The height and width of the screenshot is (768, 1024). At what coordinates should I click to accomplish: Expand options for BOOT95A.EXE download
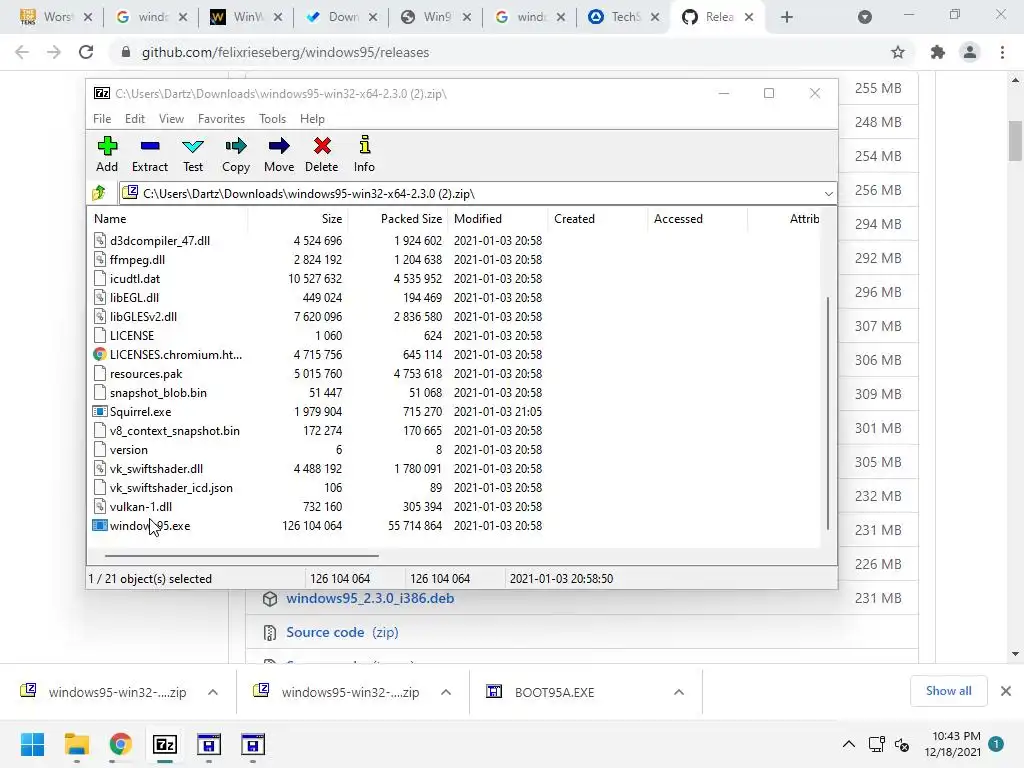(679, 692)
